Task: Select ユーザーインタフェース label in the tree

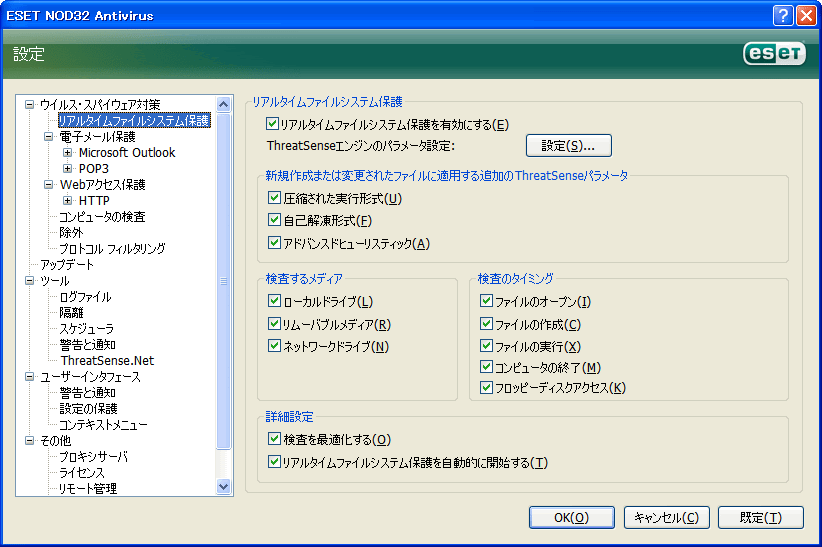Action: pyautogui.click(x=91, y=377)
